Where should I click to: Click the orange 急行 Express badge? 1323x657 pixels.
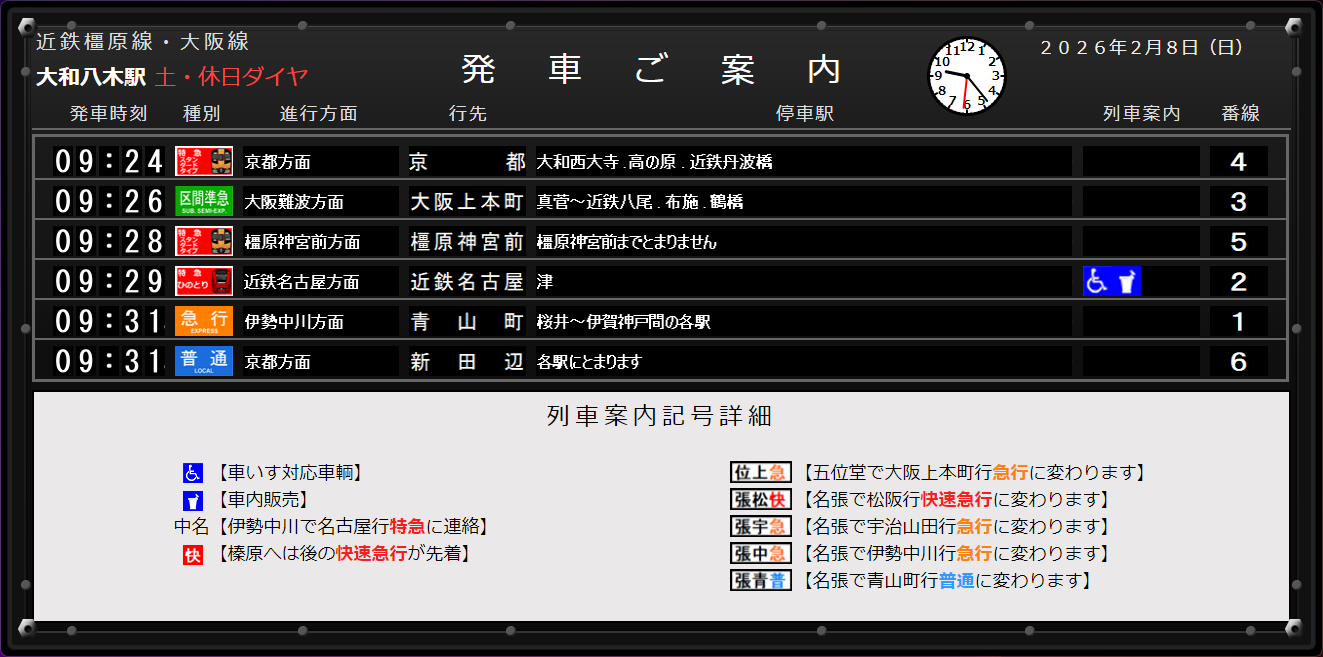pos(204,321)
